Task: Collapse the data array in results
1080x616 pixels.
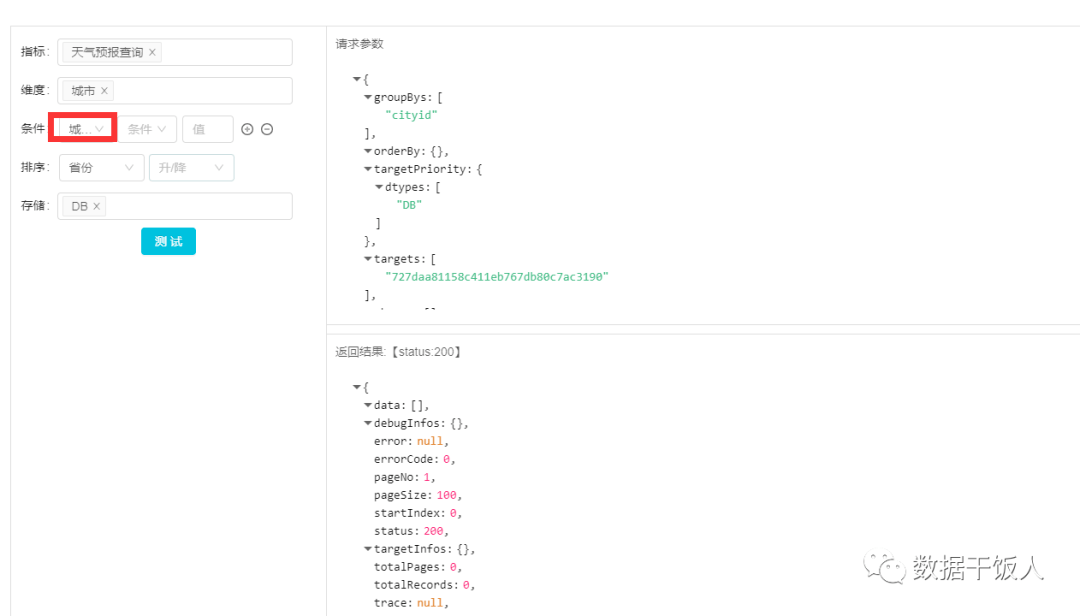Action: coord(368,406)
